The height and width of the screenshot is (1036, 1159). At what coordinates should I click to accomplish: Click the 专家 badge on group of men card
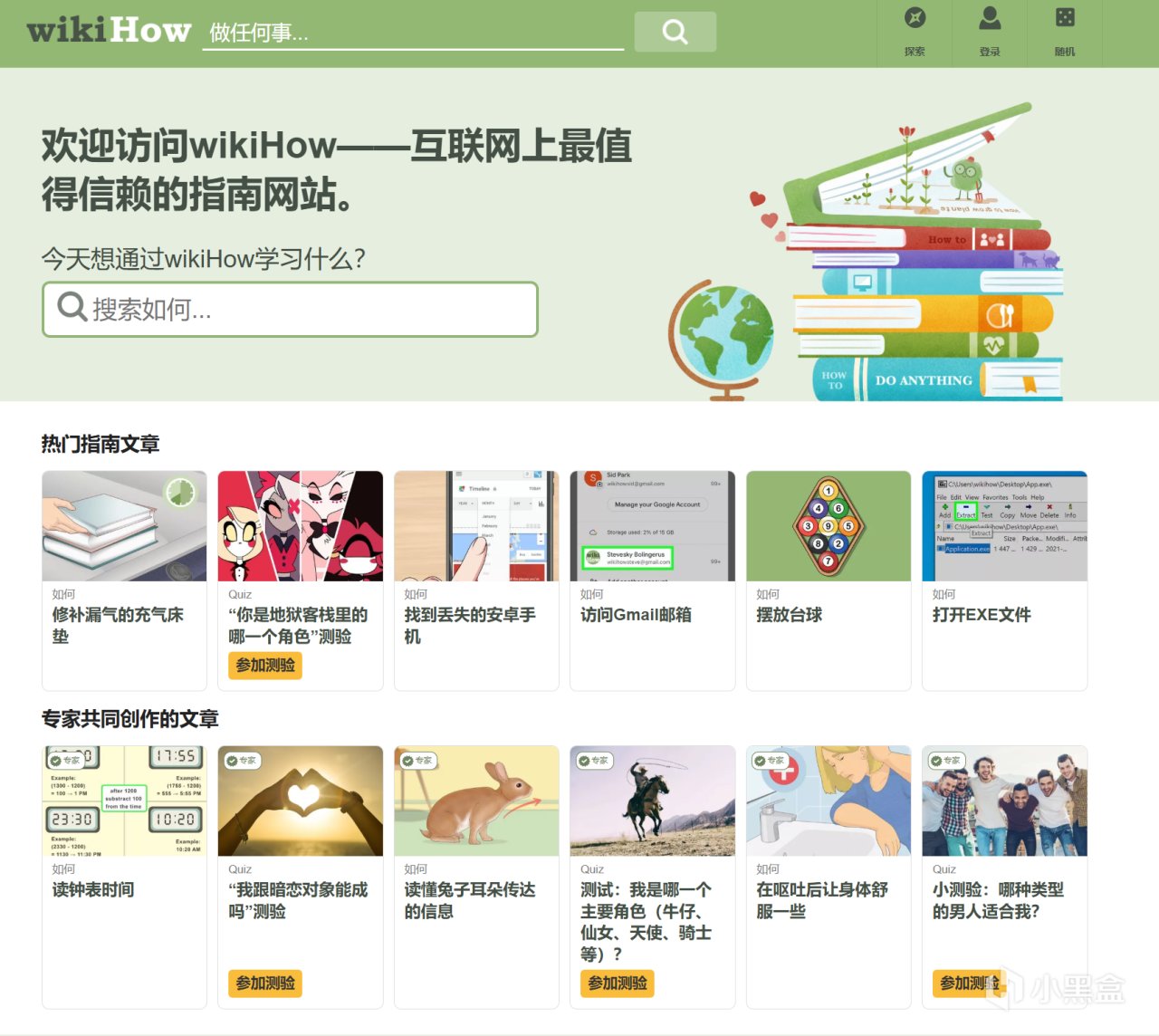tap(946, 761)
